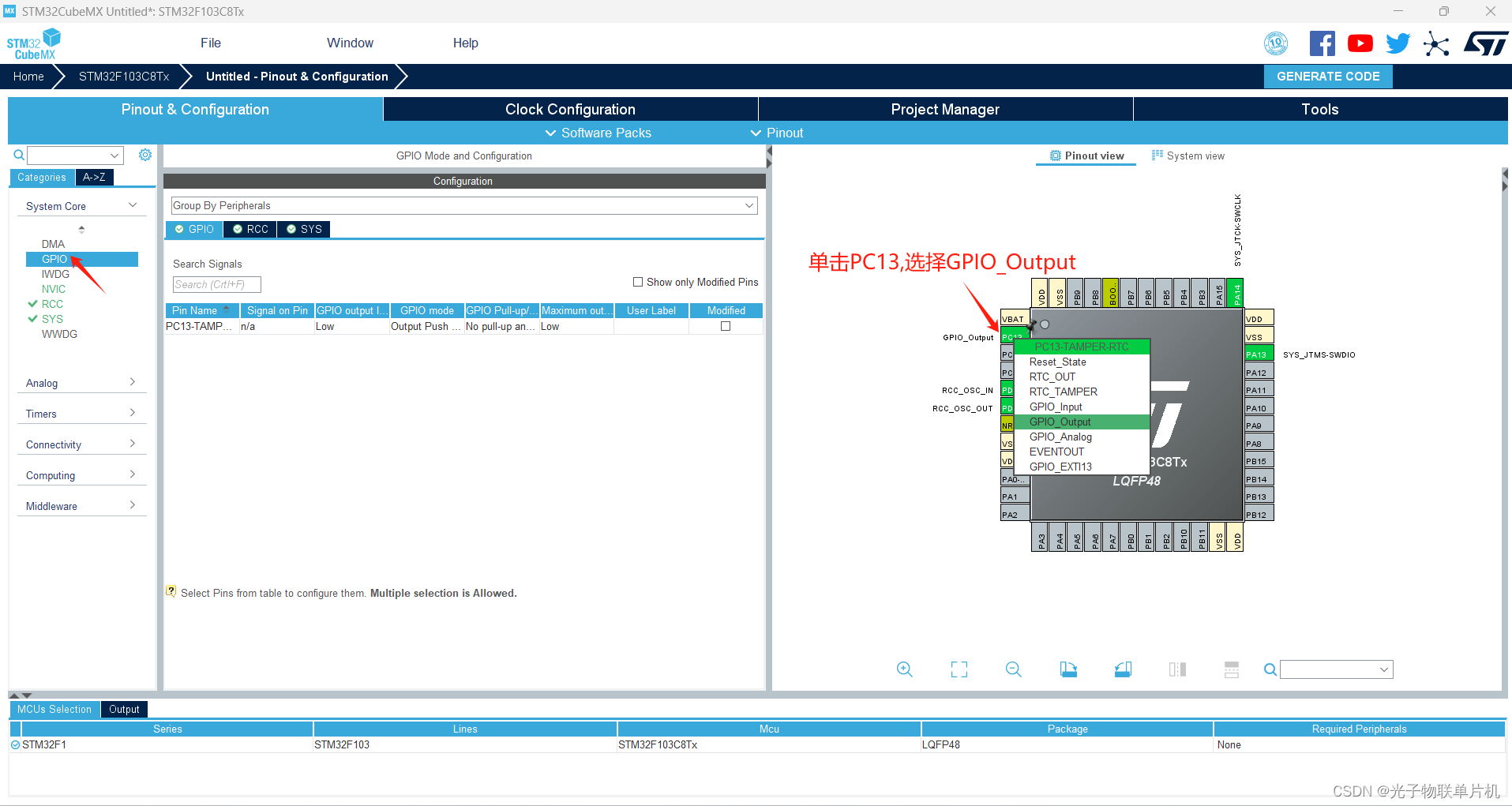This screenshot has height=806, width=1512.
Task: Expand the Connectivity category
Action: (x=81, y=444)
